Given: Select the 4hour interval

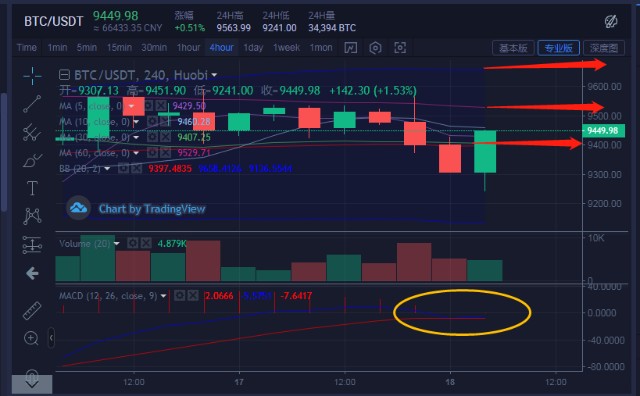Looking at the screenshot, I should click(222, 48).
